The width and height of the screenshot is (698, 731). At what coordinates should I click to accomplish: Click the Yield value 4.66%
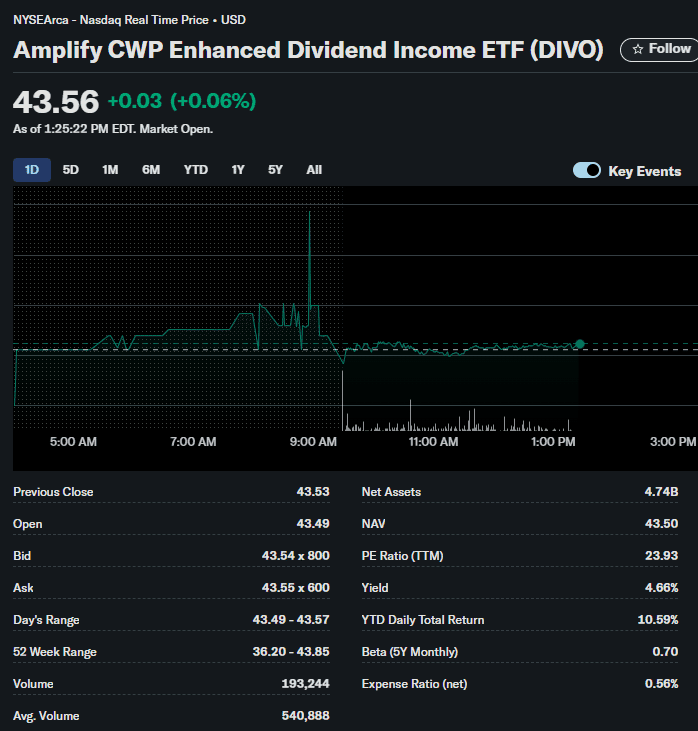pos(661,588)
